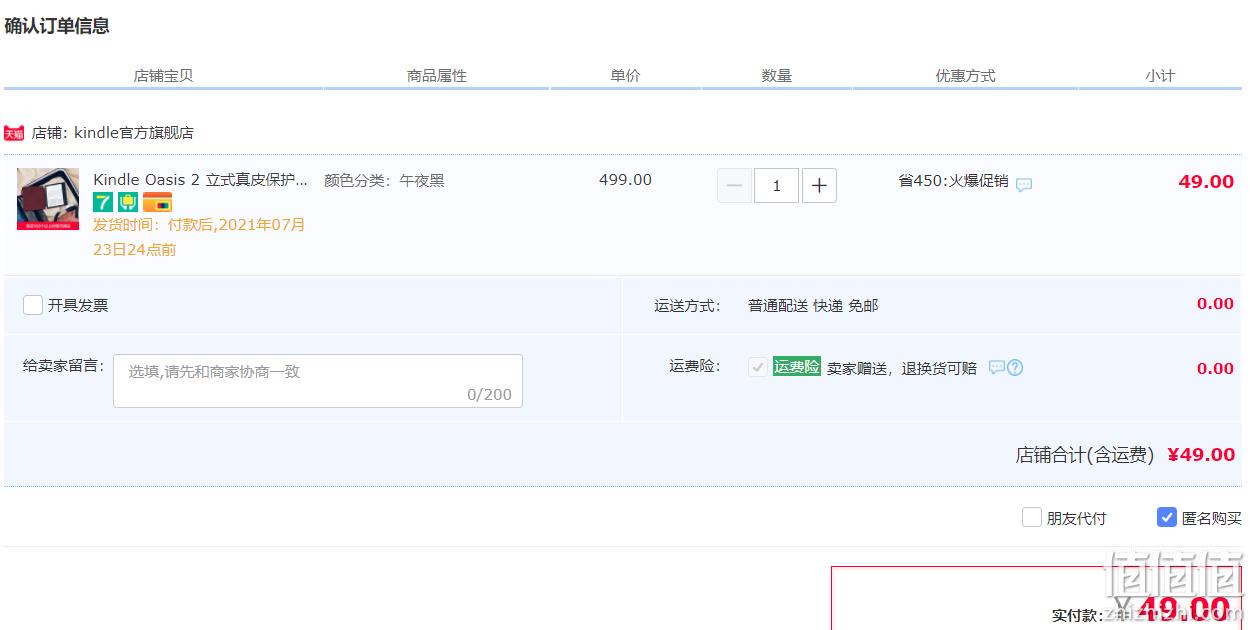
Task: Increase quantity with the plus button
Action: click(x=819, y=185)
